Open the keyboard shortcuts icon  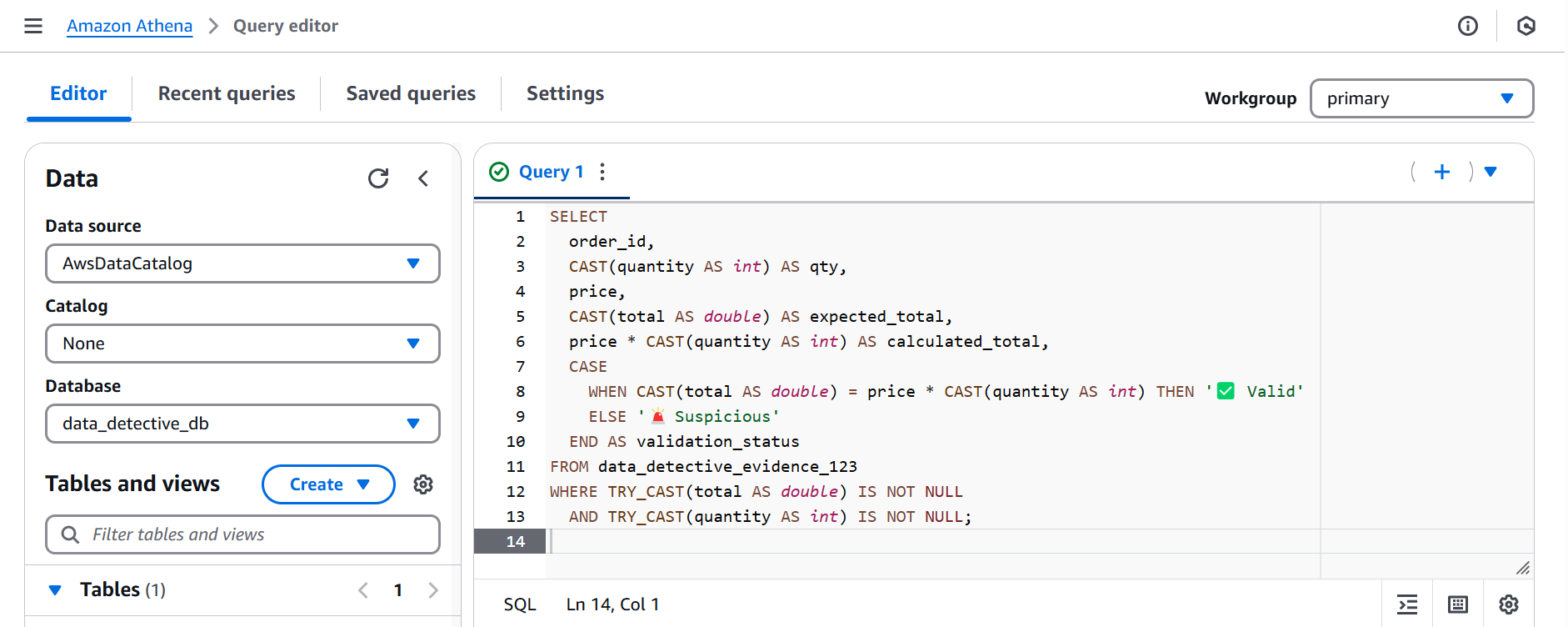[1458, 604]
